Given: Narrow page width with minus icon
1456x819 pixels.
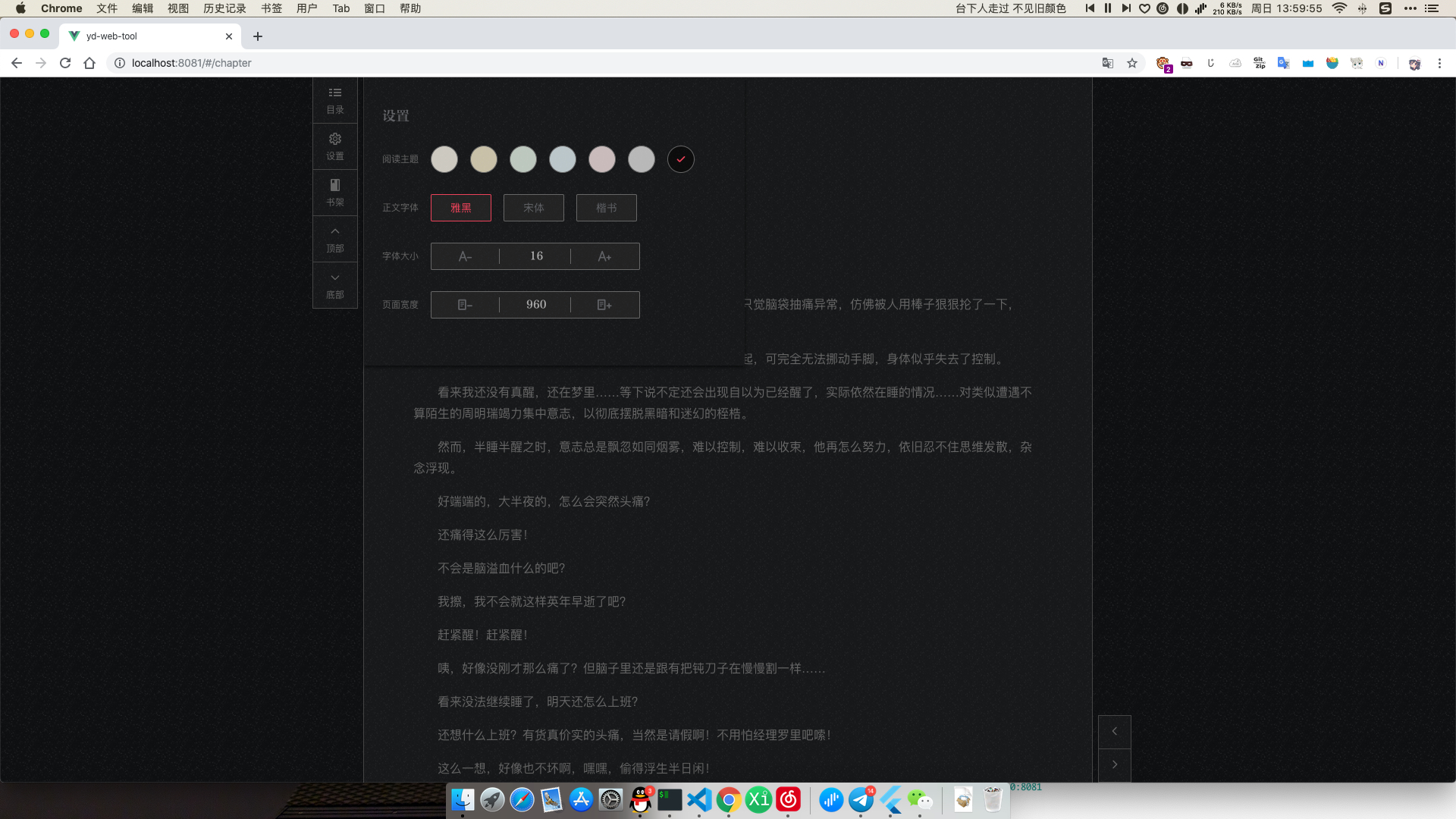Looking at the screenshot, I should click(x=465, y=305).
